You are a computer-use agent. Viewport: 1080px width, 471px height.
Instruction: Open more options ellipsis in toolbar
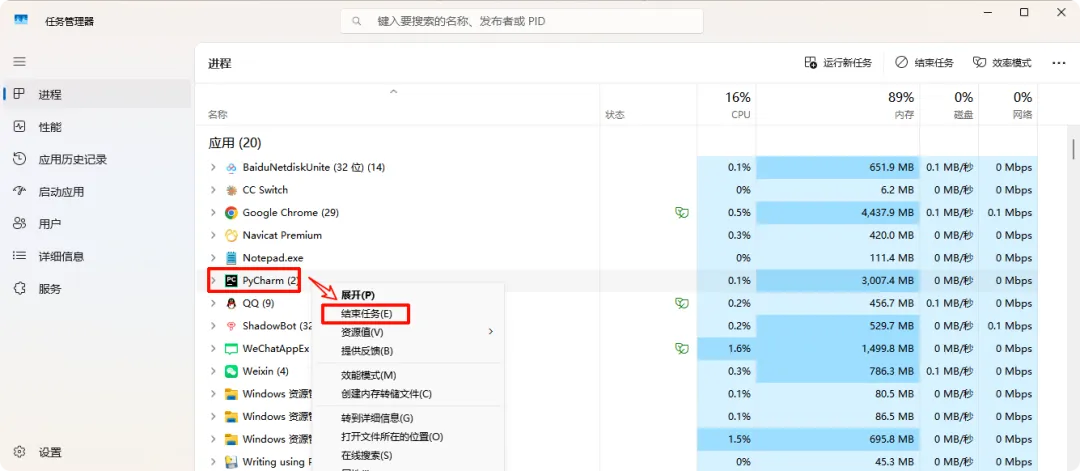[x=1059, y=63]
